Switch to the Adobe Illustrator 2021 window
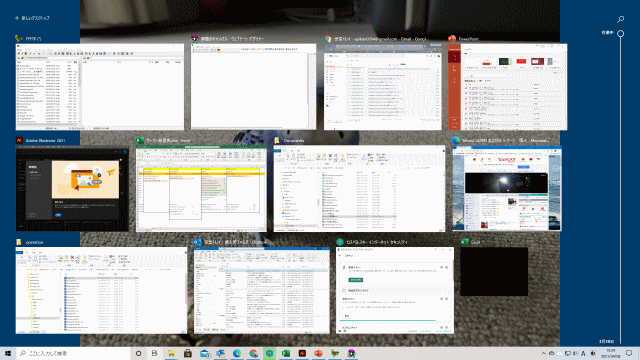The image size is (640, 360). pos(72,189)
